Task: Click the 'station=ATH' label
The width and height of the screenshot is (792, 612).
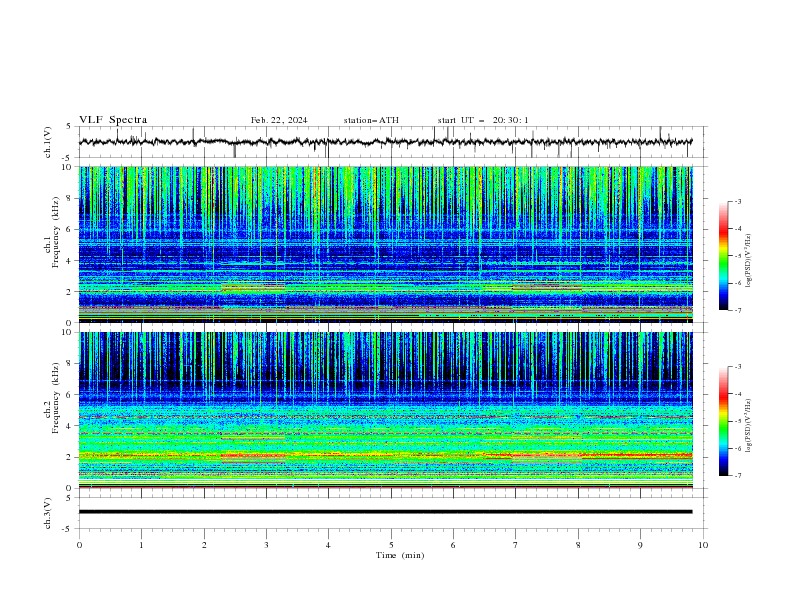Action: (x=371, y=120)
